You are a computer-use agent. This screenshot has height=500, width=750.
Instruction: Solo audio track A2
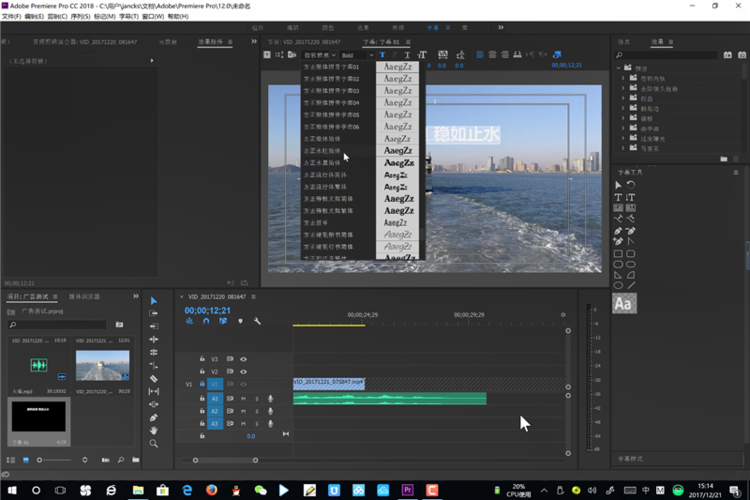[257, 411]
